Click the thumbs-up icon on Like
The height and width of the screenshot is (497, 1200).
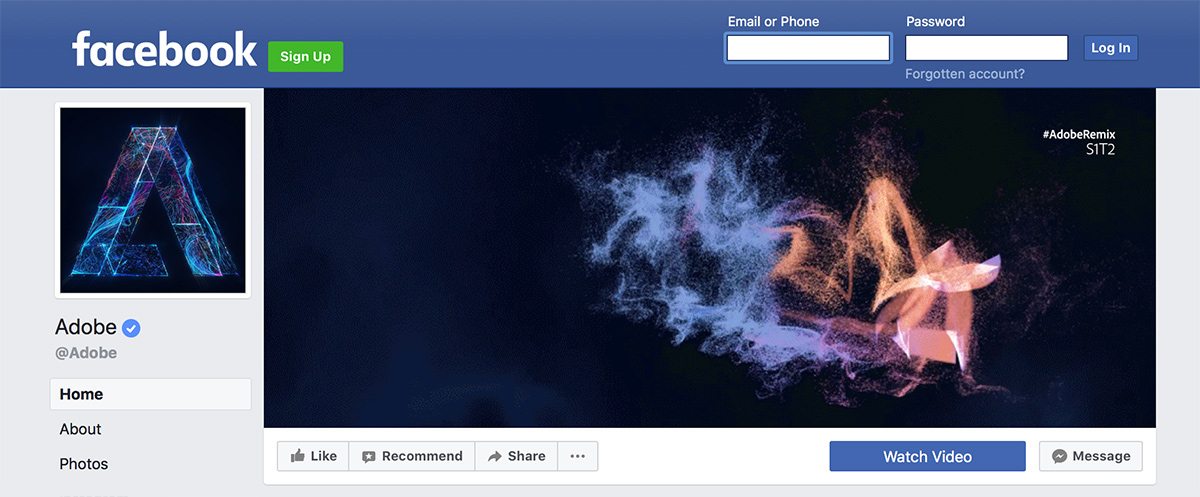point(297,456)
